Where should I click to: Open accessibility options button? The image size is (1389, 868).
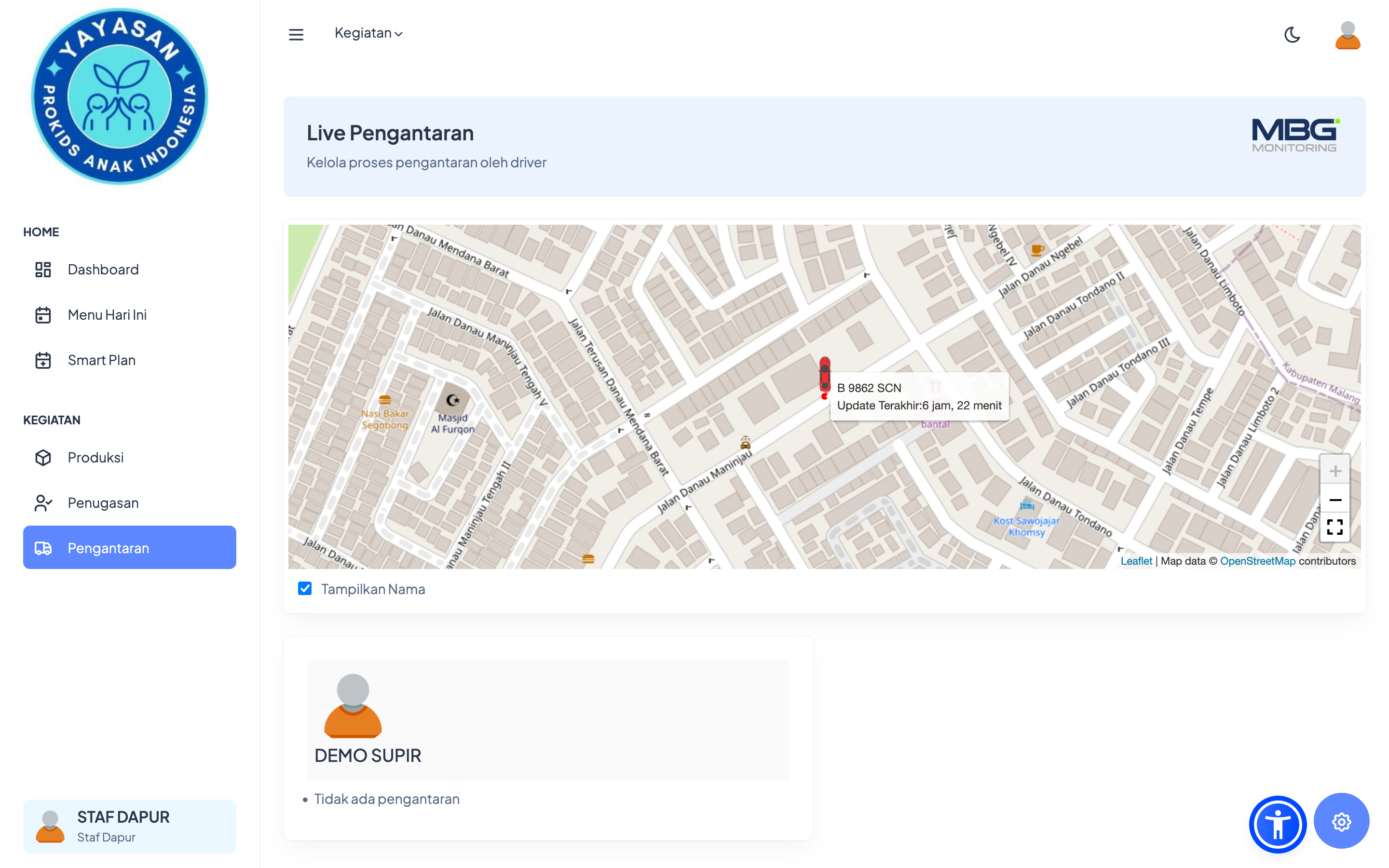(x=1278, y=824)
